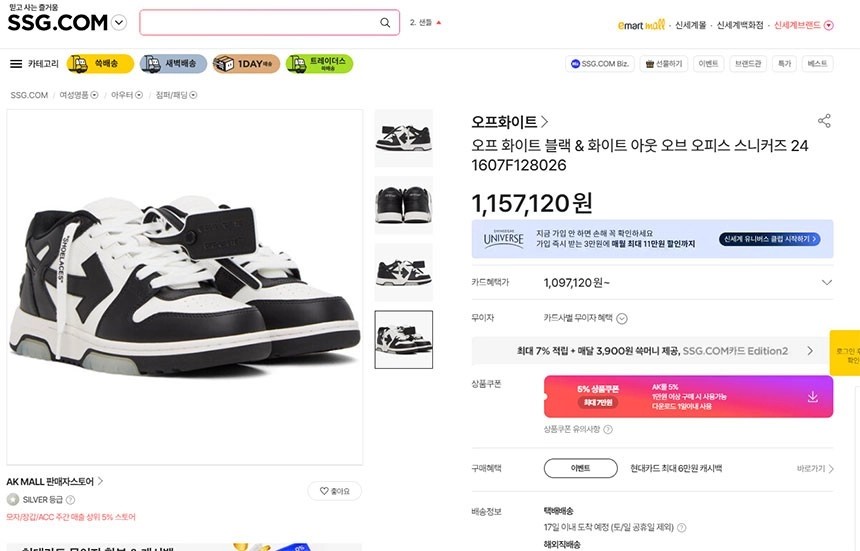860x551 pixels.
Task: Open the 이벤트 menu item
Action: pos(708,64)
